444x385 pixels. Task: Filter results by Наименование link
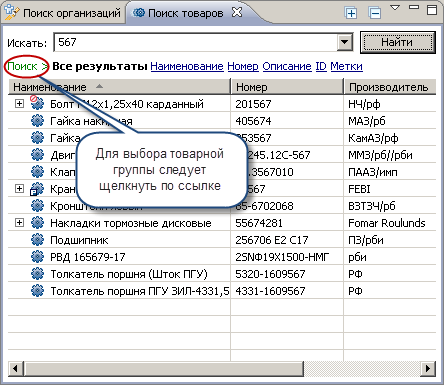coord(187,66)
